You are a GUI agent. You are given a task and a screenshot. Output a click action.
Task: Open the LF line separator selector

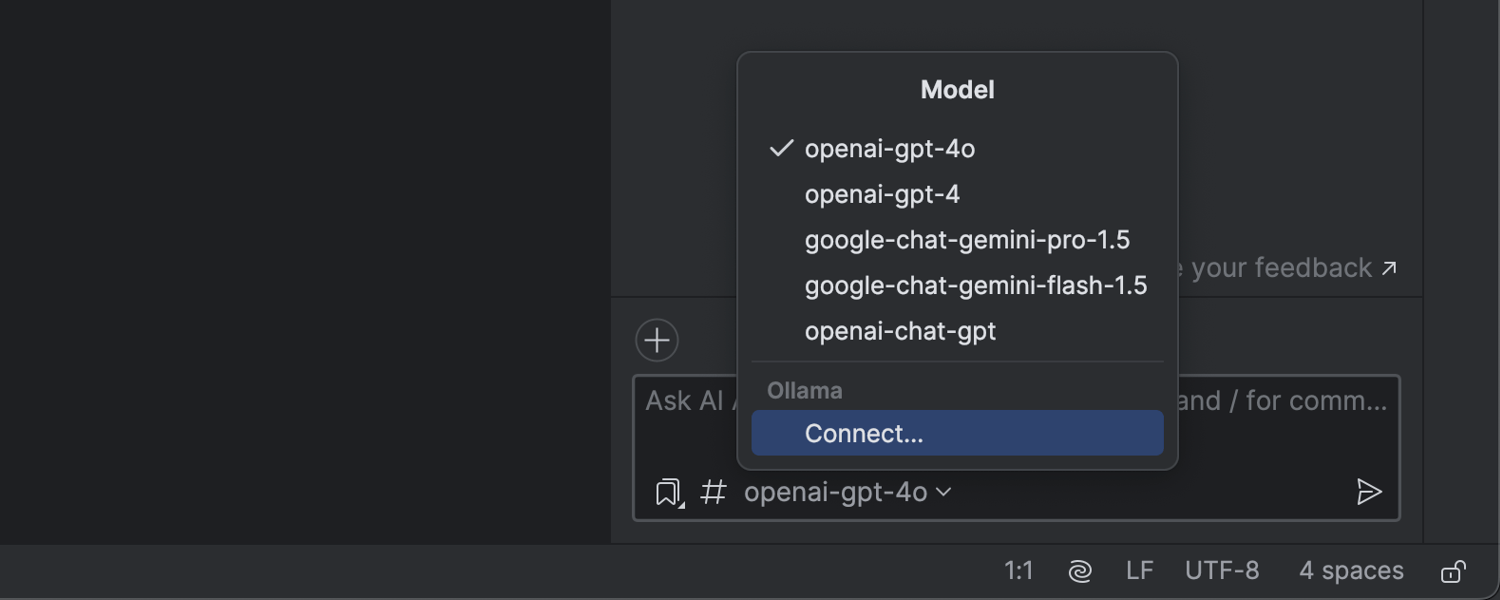[x=1139, y=571]
